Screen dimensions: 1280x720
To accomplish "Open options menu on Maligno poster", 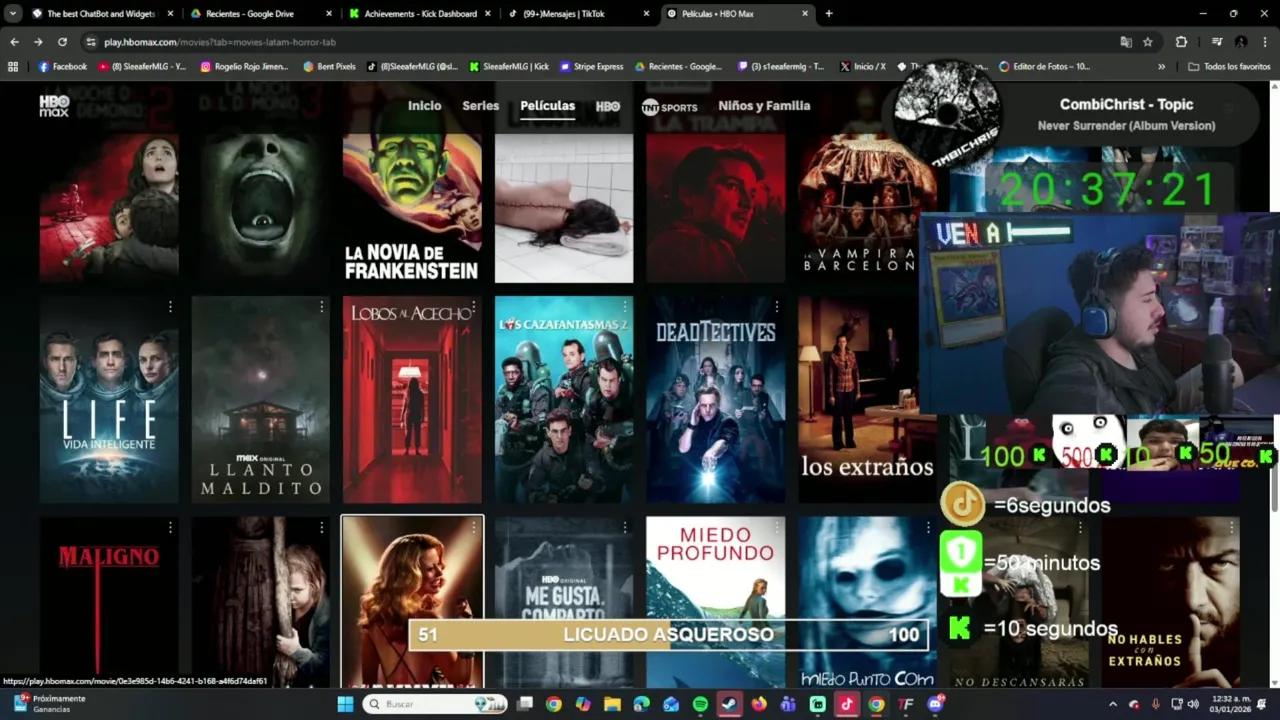I will (170, 527).
